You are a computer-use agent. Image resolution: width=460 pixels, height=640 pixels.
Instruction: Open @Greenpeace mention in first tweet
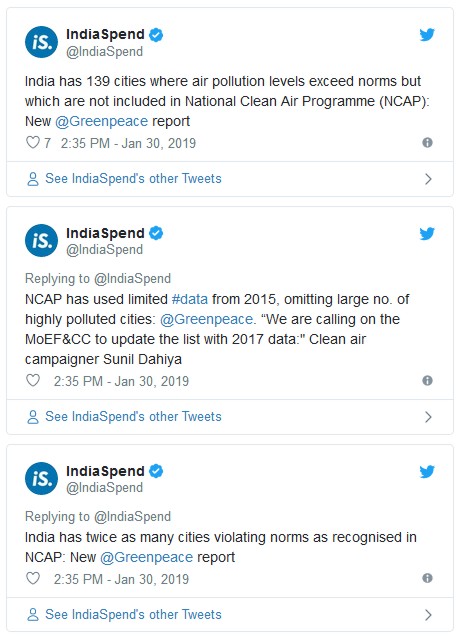[x=101, y=121]
